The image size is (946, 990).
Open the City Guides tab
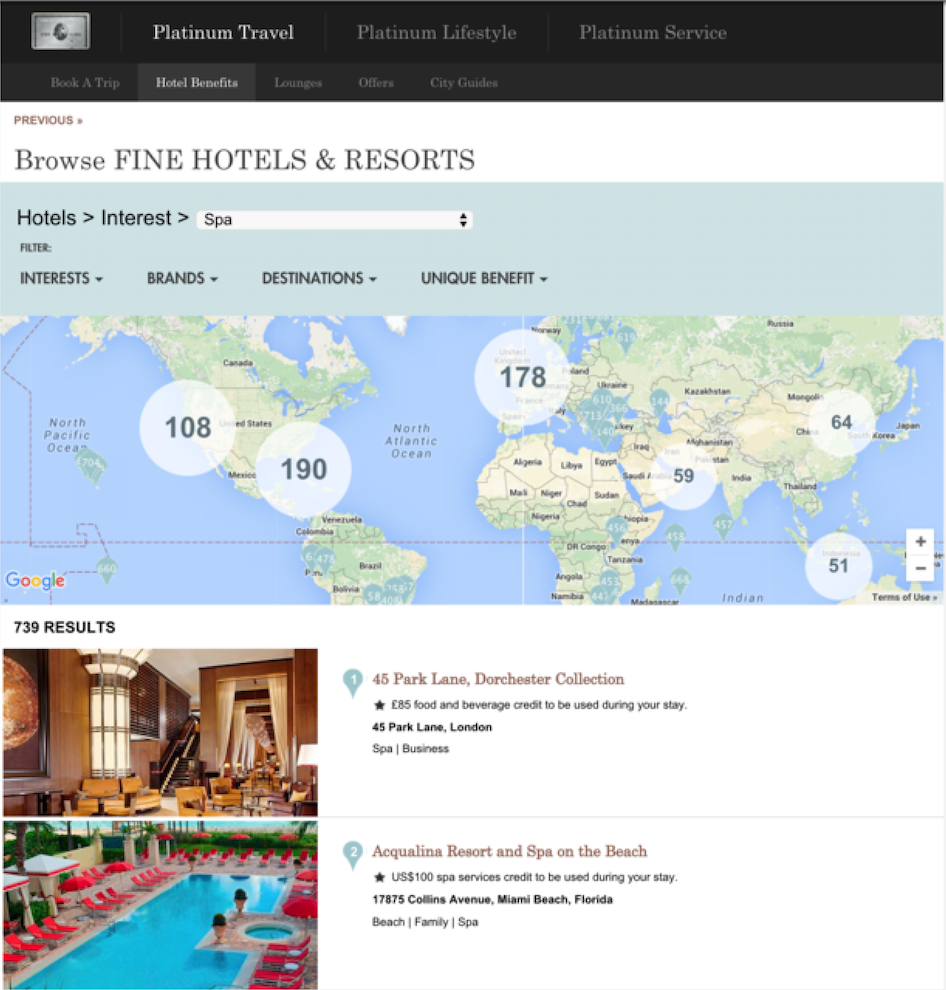464,83
